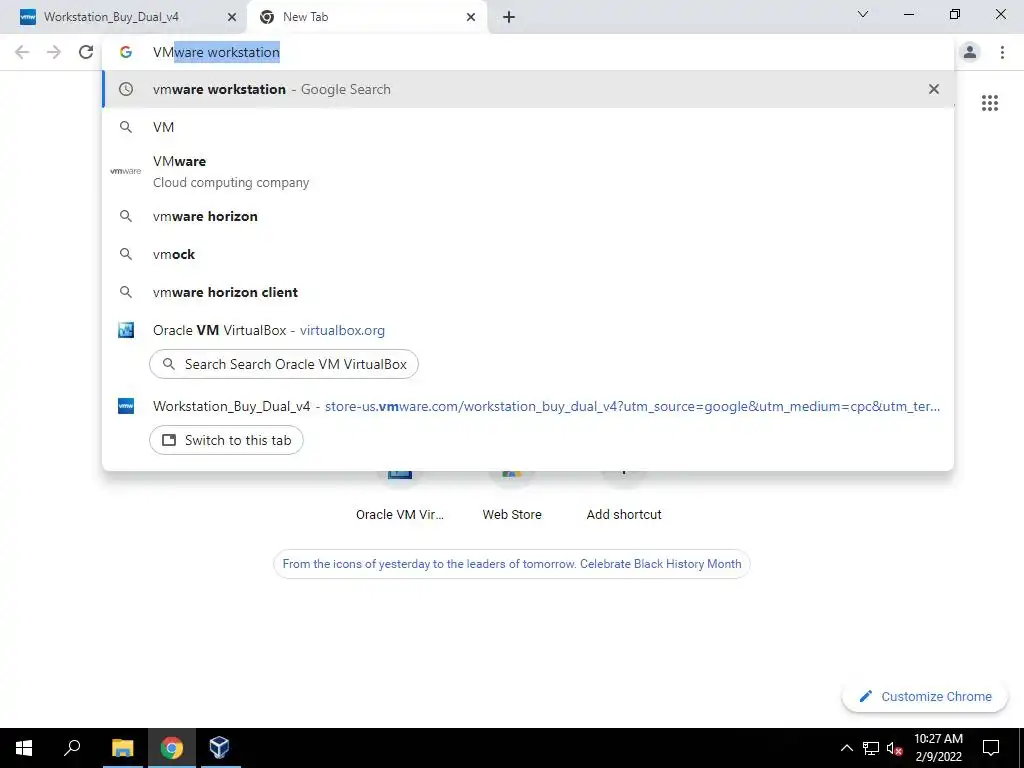Click the Chrome taskbar icon

172,748
